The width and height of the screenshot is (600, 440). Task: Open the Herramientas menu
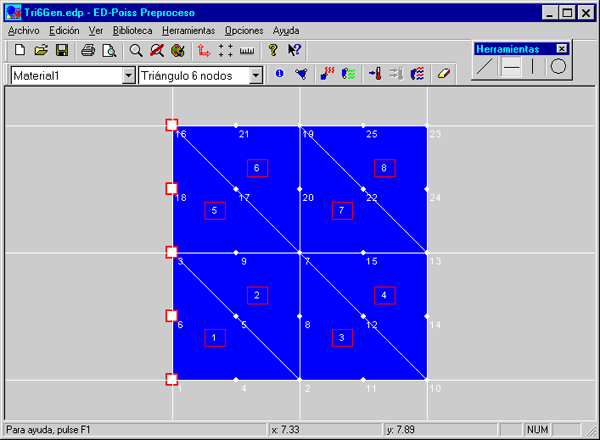188,31
